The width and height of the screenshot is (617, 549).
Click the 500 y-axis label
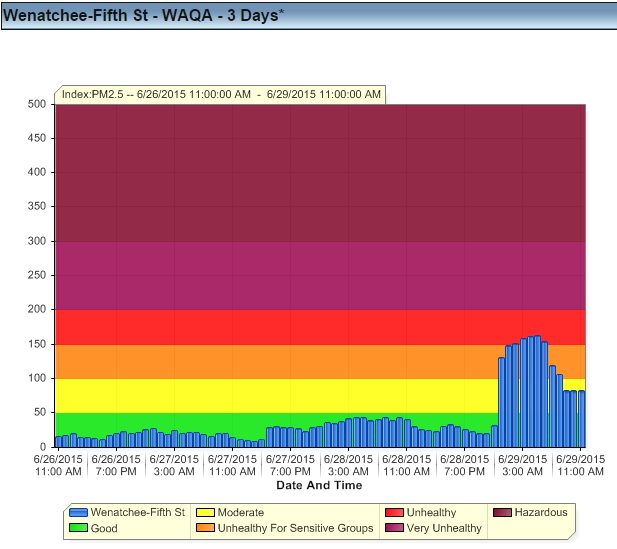[37, 104]
